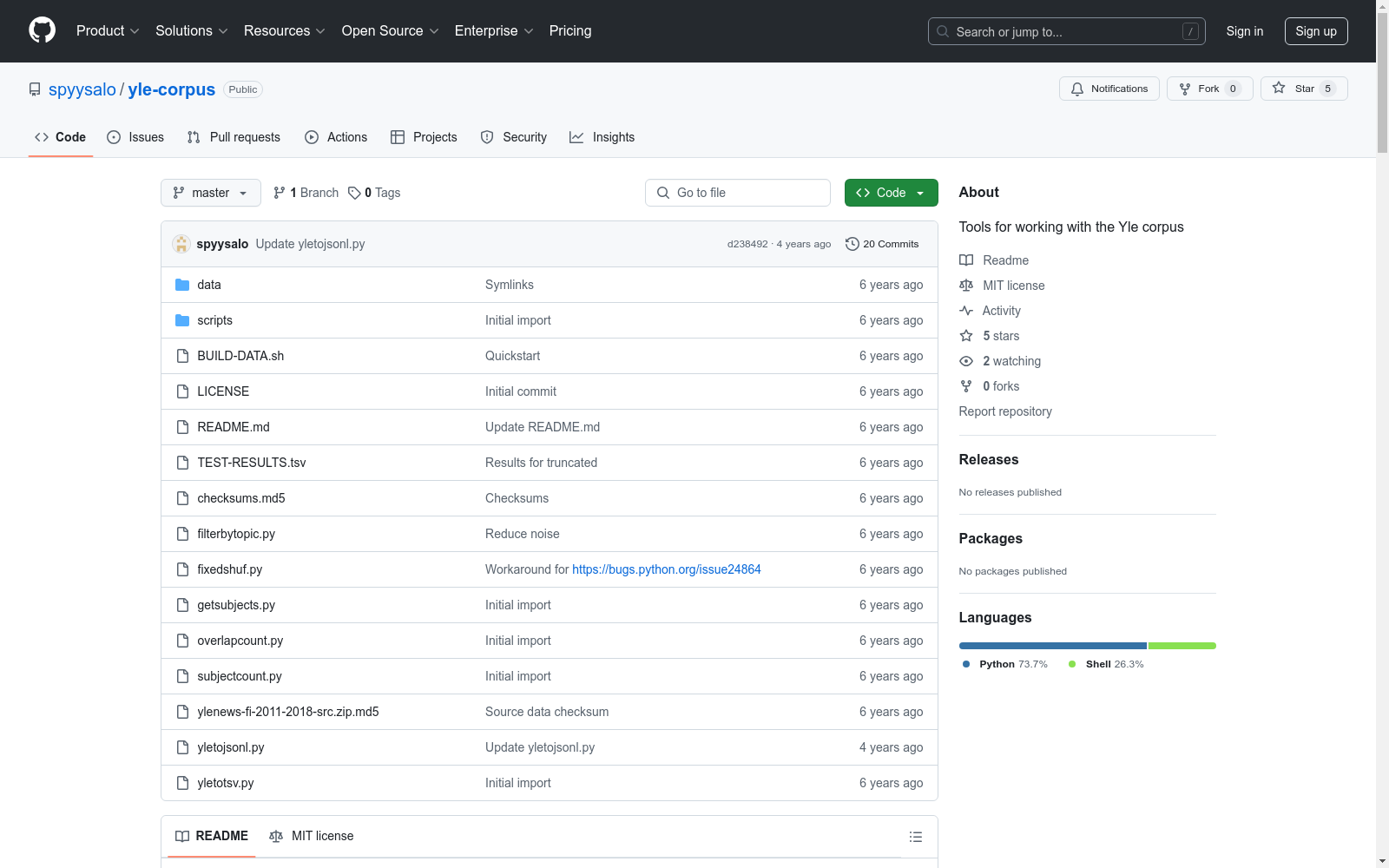This screenshot has height=868, width=1389.
Task: Click the Report repository link
Action: [1005, 411]
